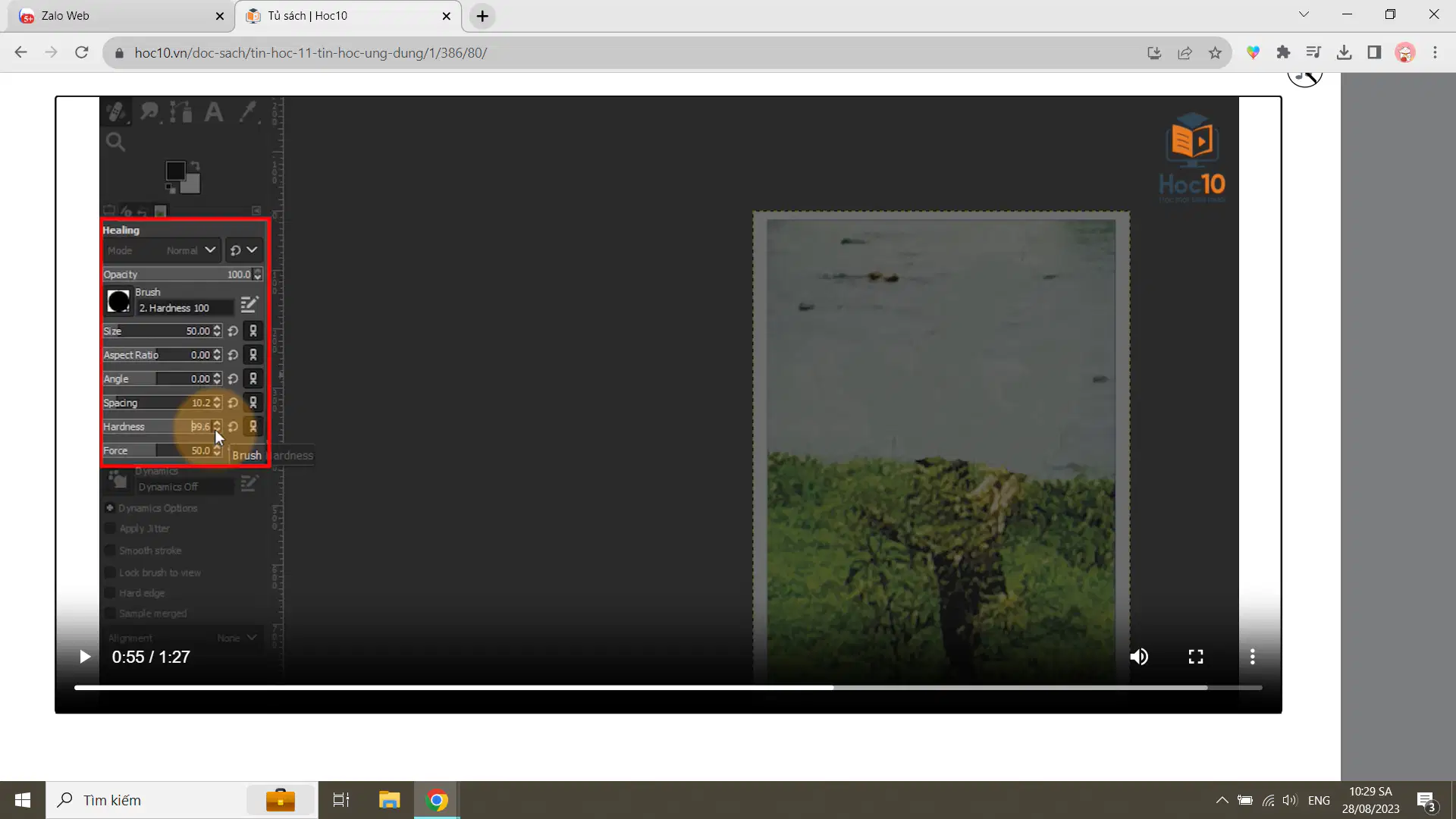Select the Text tool in the video
Screen dimensions: 1456x819
pos(214,112)
